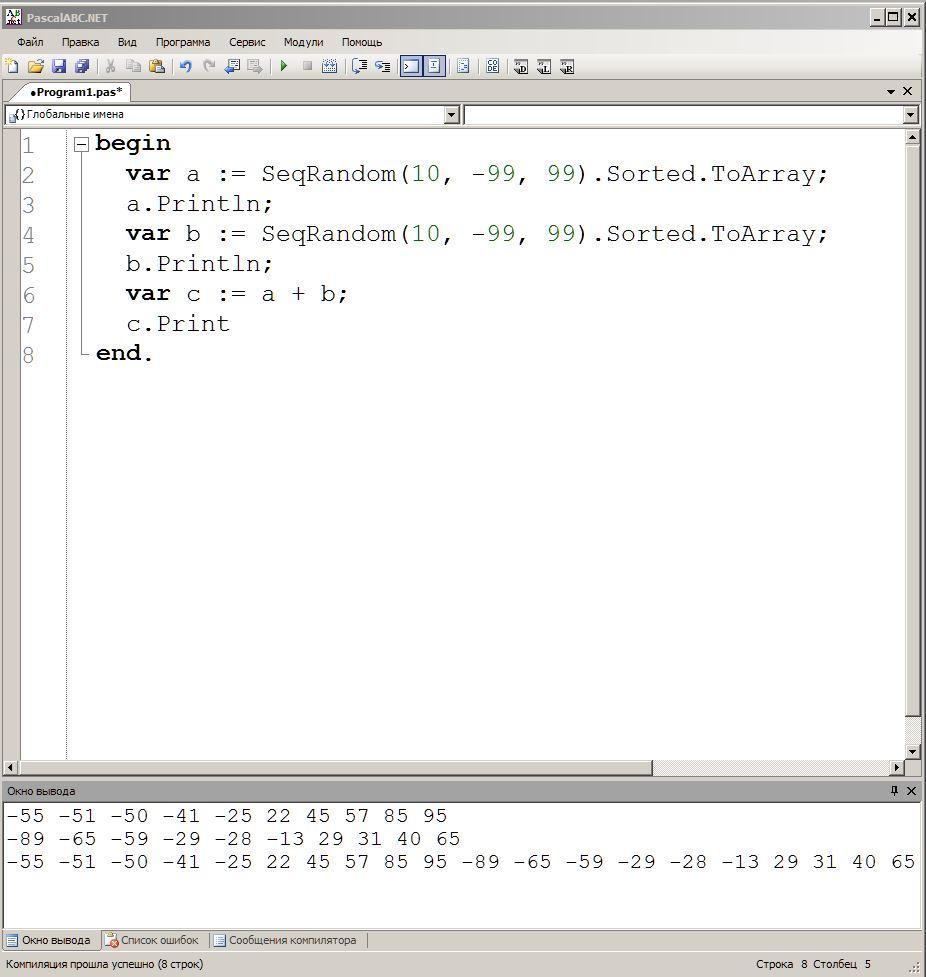The height and width of the screenshot is (977, 926).
Task: Maximize the PascalABC.NET window
Action: click(894, 17)
